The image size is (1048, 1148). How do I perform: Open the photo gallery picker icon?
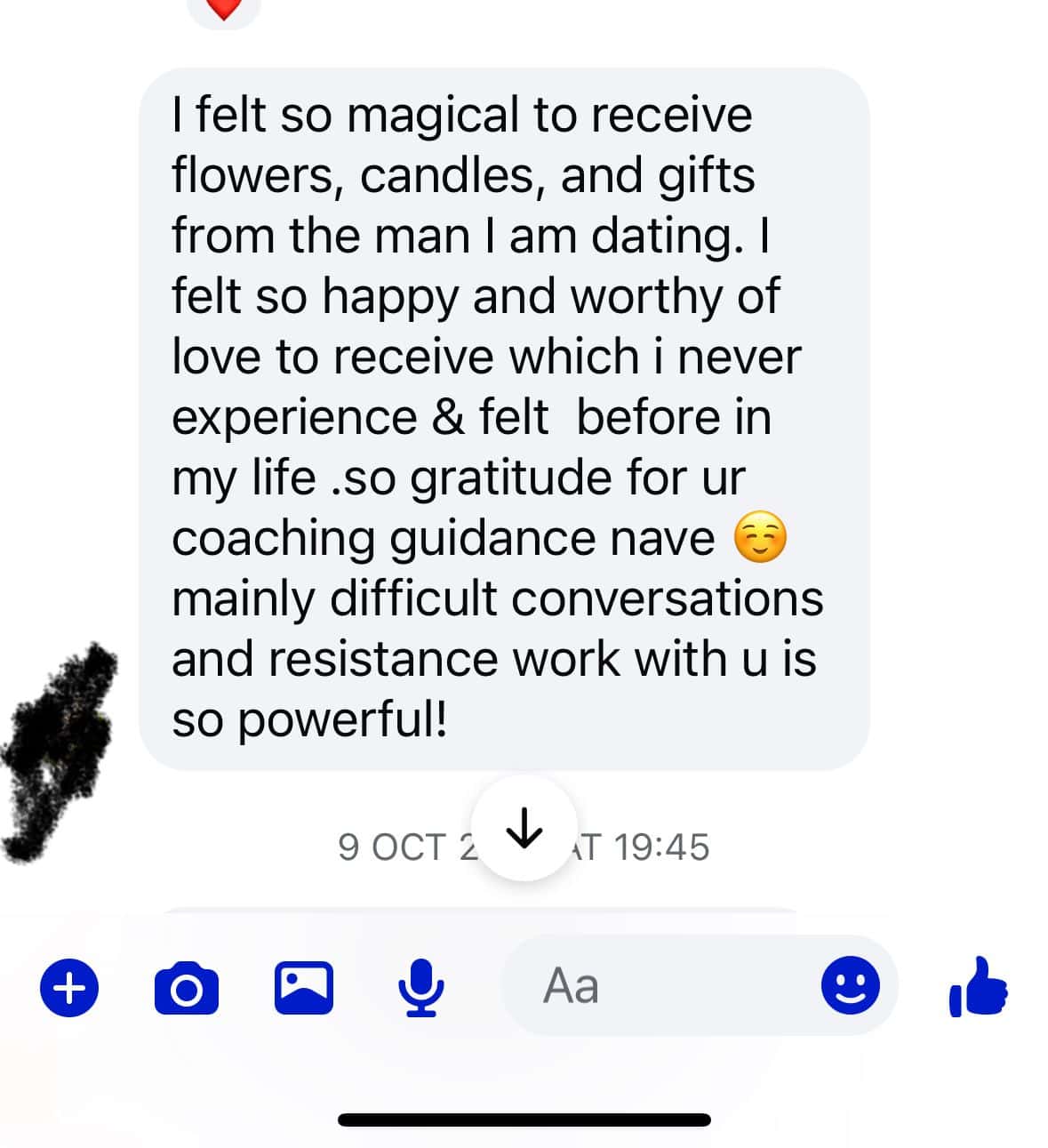[303, 988]
